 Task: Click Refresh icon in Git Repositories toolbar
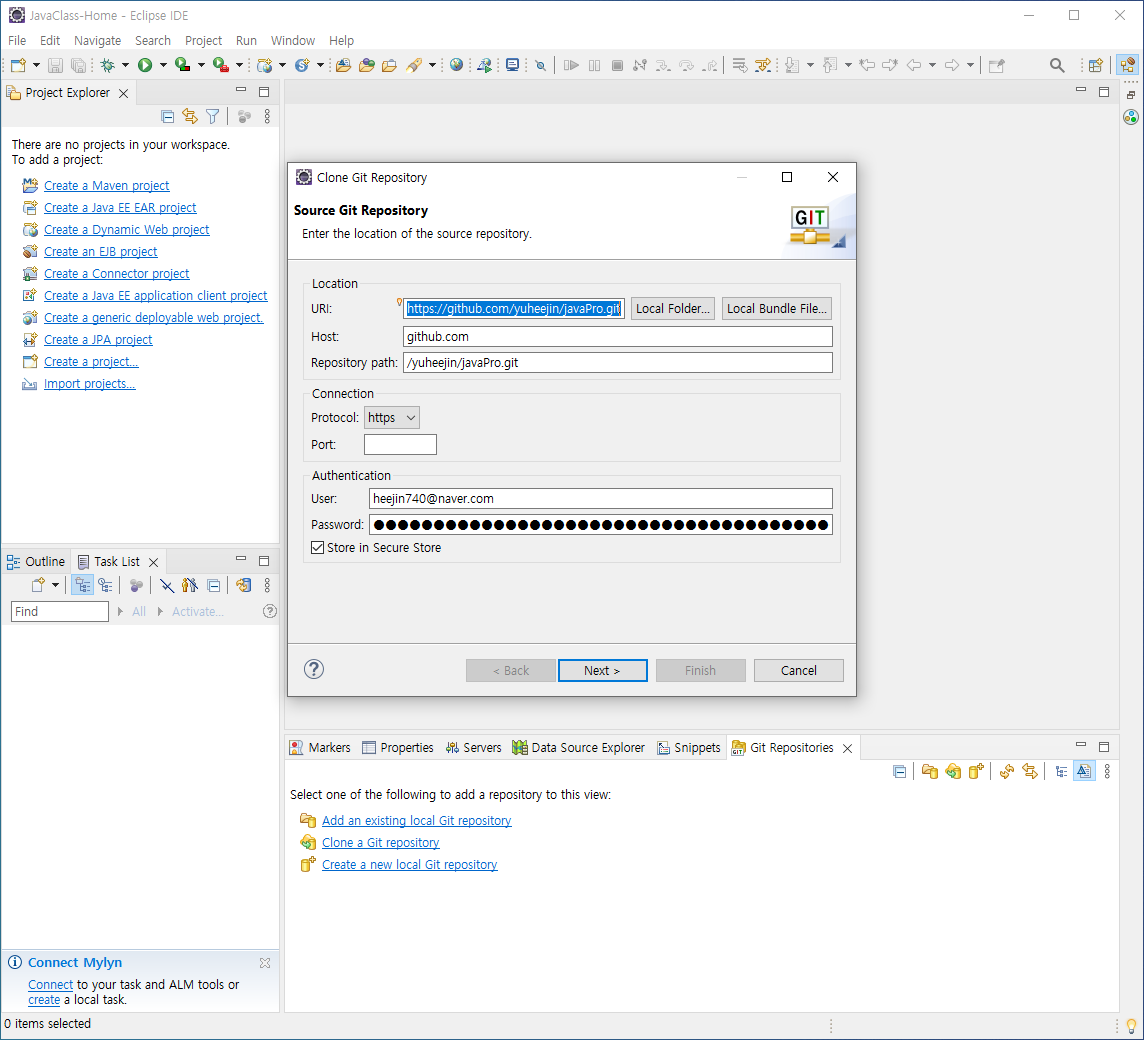tap(1007, 771)
